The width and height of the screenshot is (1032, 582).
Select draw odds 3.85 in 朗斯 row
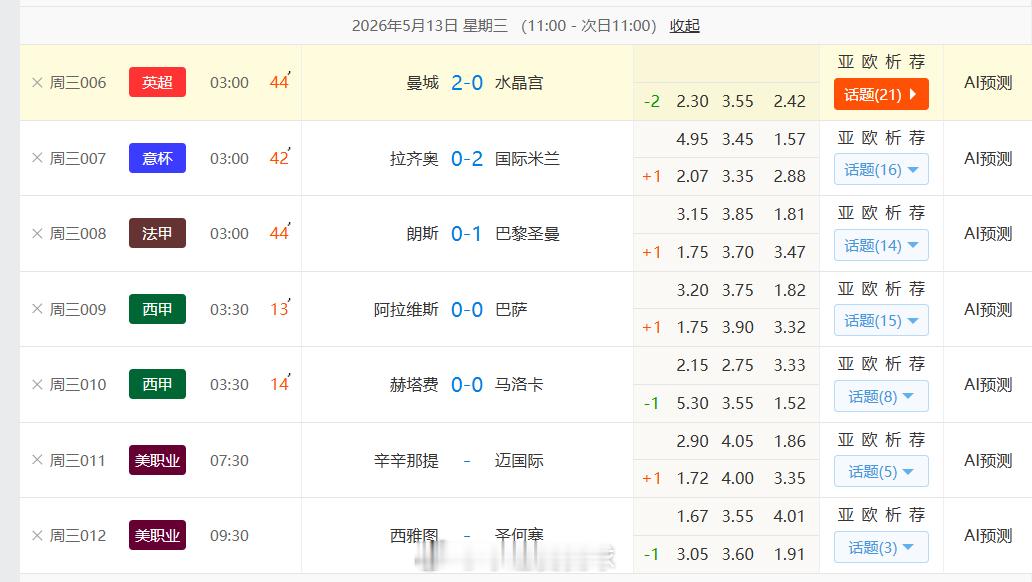click(x=737, y=214)
